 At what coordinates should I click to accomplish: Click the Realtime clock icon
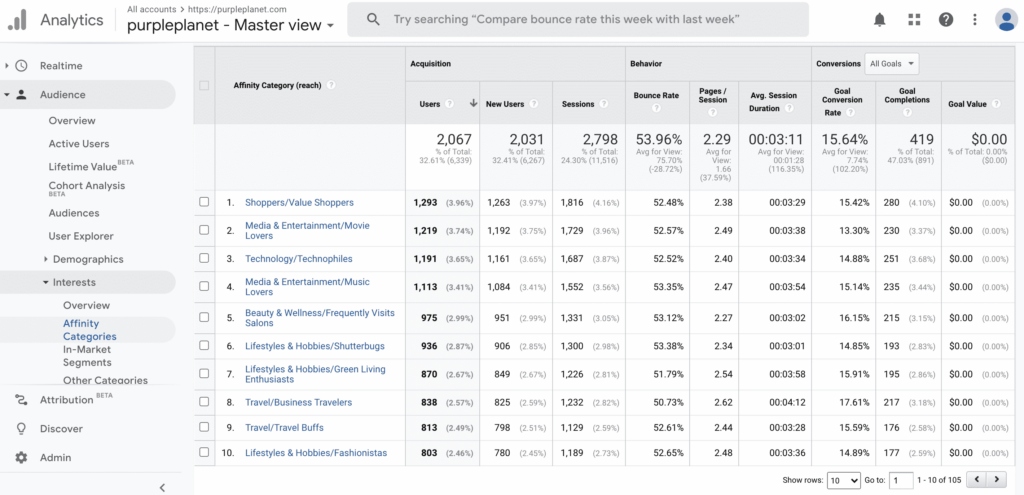[22, 66]
